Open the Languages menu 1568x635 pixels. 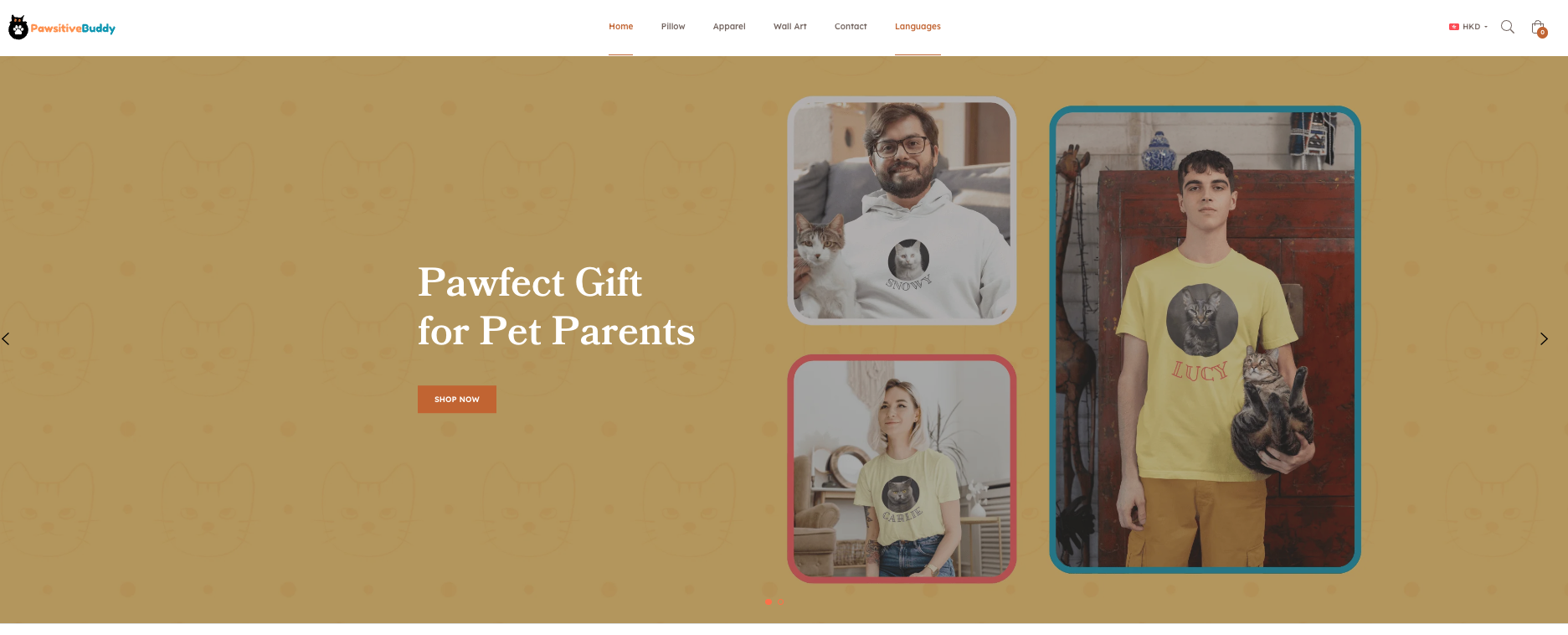tap(918, 27)
